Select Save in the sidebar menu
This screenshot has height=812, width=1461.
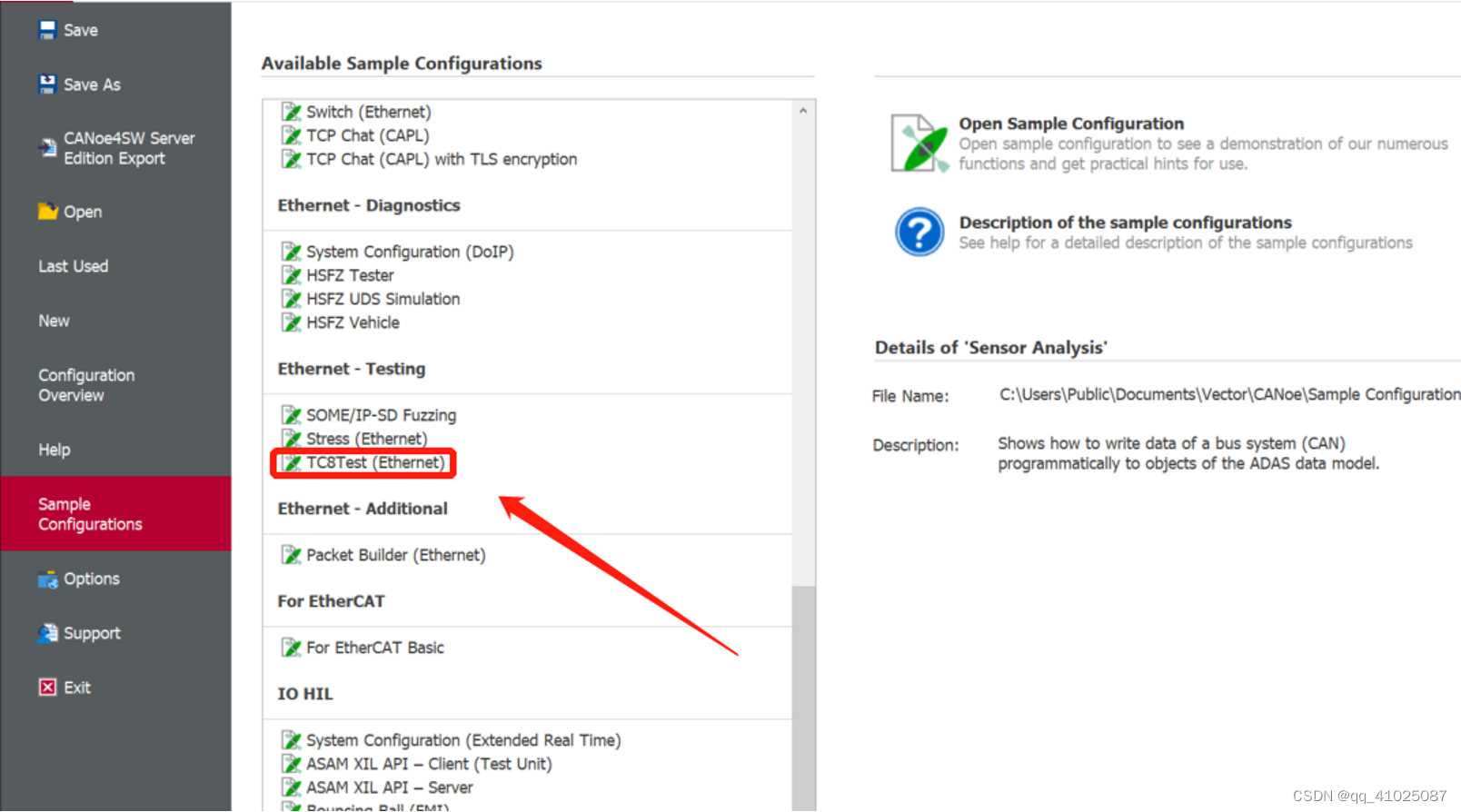point(81,30)
